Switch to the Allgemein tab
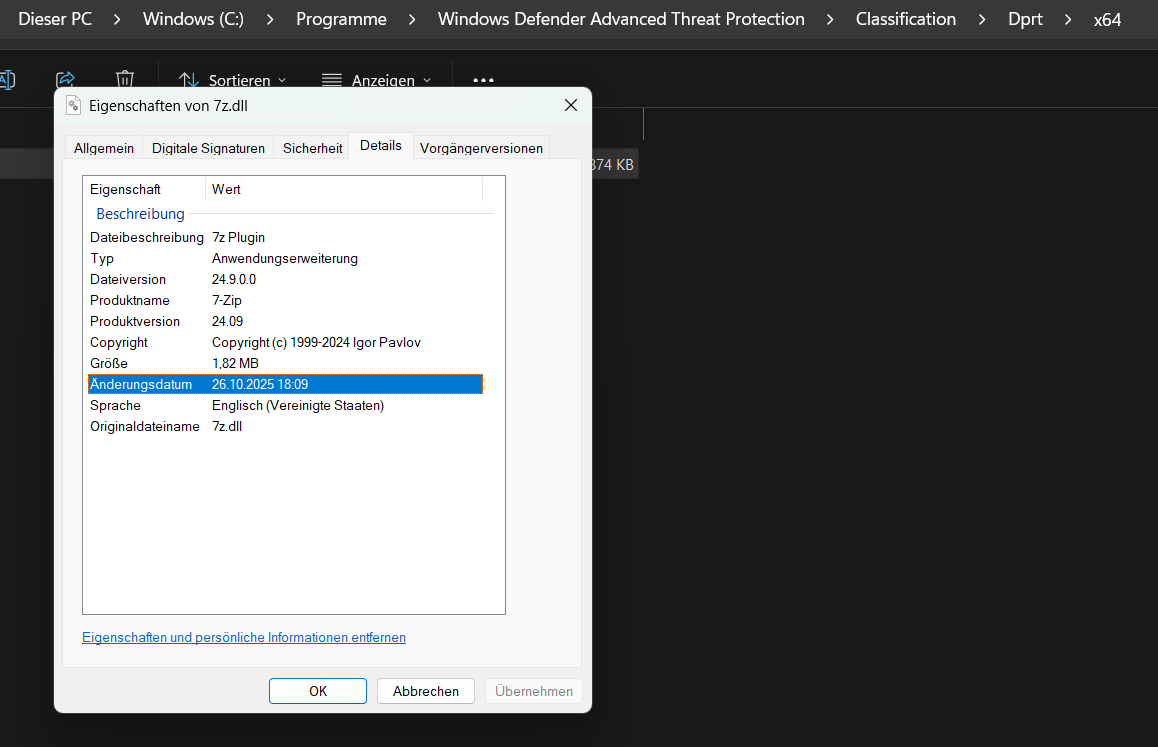 pos(104,148)
